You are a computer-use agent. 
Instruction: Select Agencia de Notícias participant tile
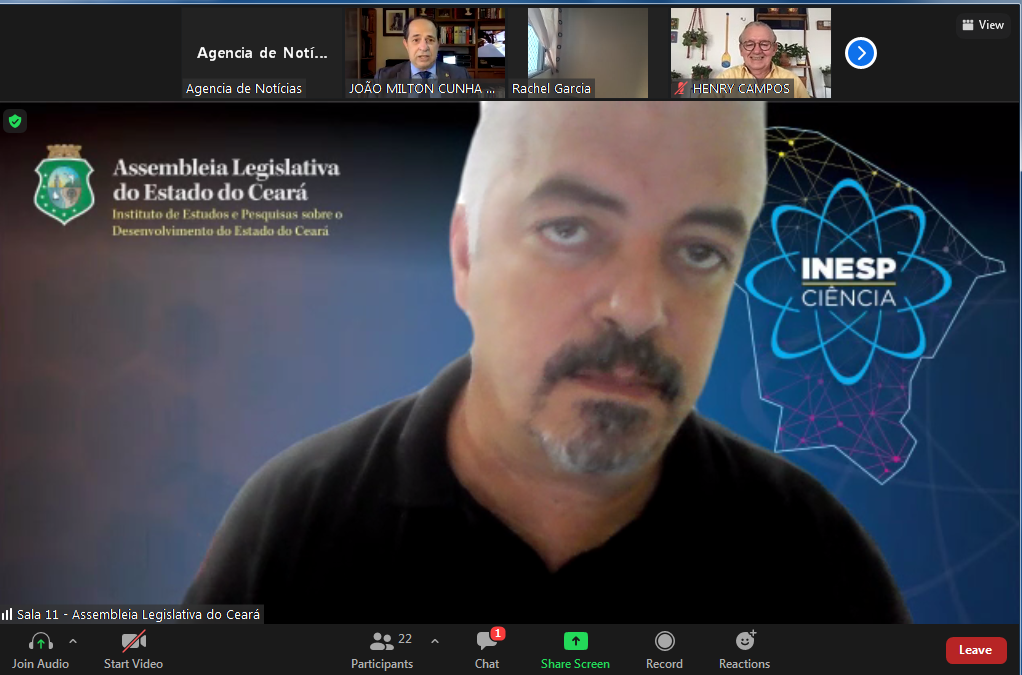(x=262, y=53)
